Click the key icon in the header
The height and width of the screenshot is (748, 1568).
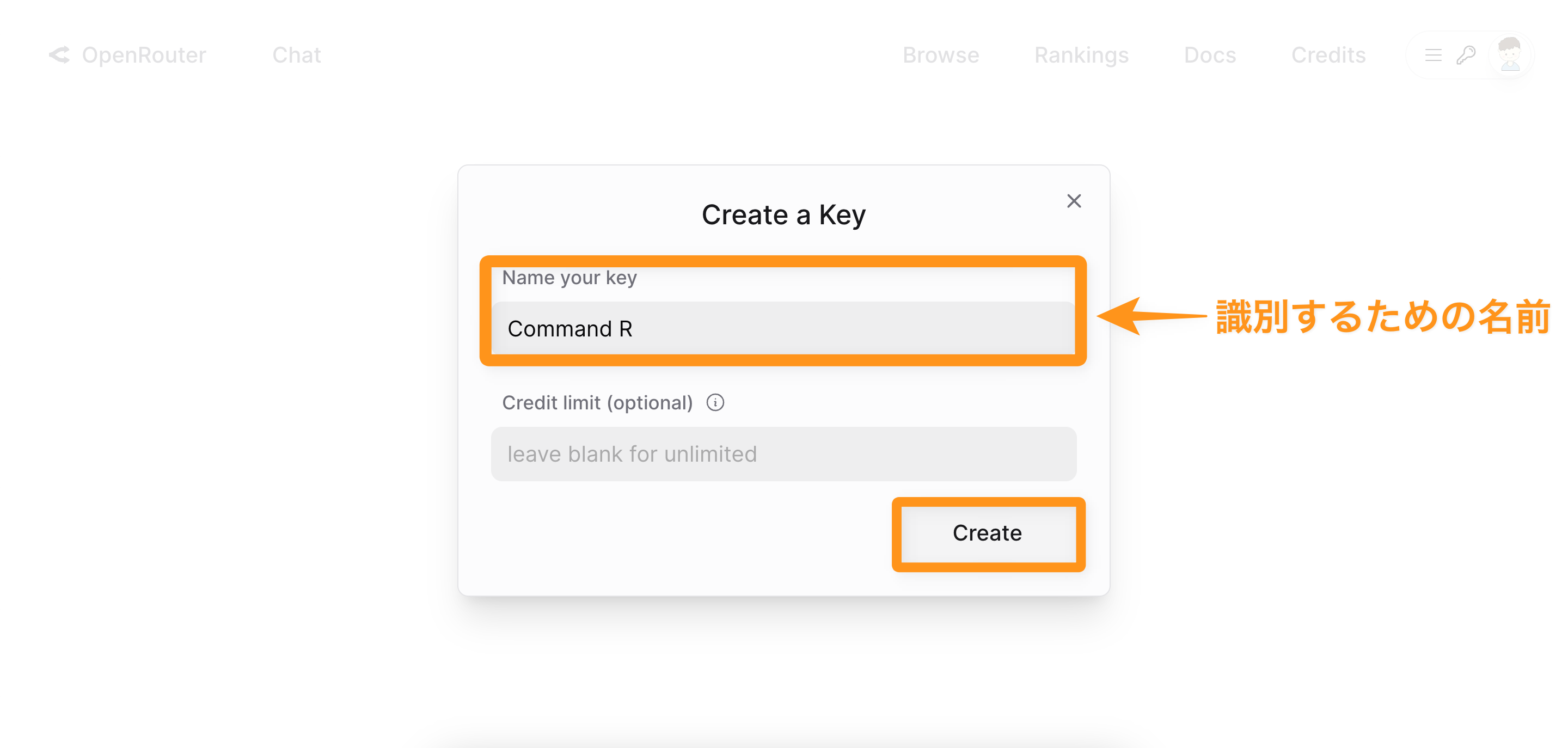tap(1466, 55)
